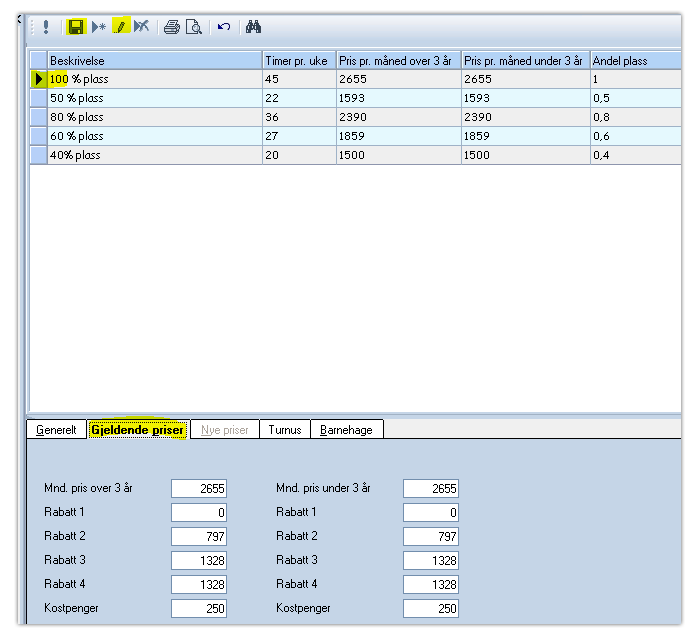This screenshot has width=695, height=636.
Task: Select the 40% plass row
Action: [x=355, y=155]
